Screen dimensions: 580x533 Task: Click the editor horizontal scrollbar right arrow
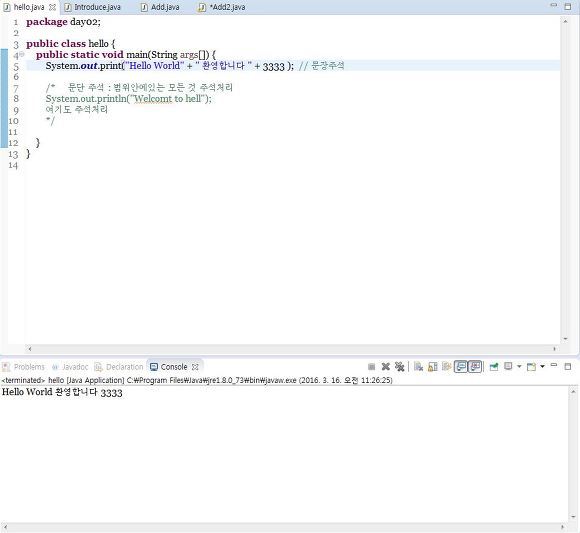[554, 348]
